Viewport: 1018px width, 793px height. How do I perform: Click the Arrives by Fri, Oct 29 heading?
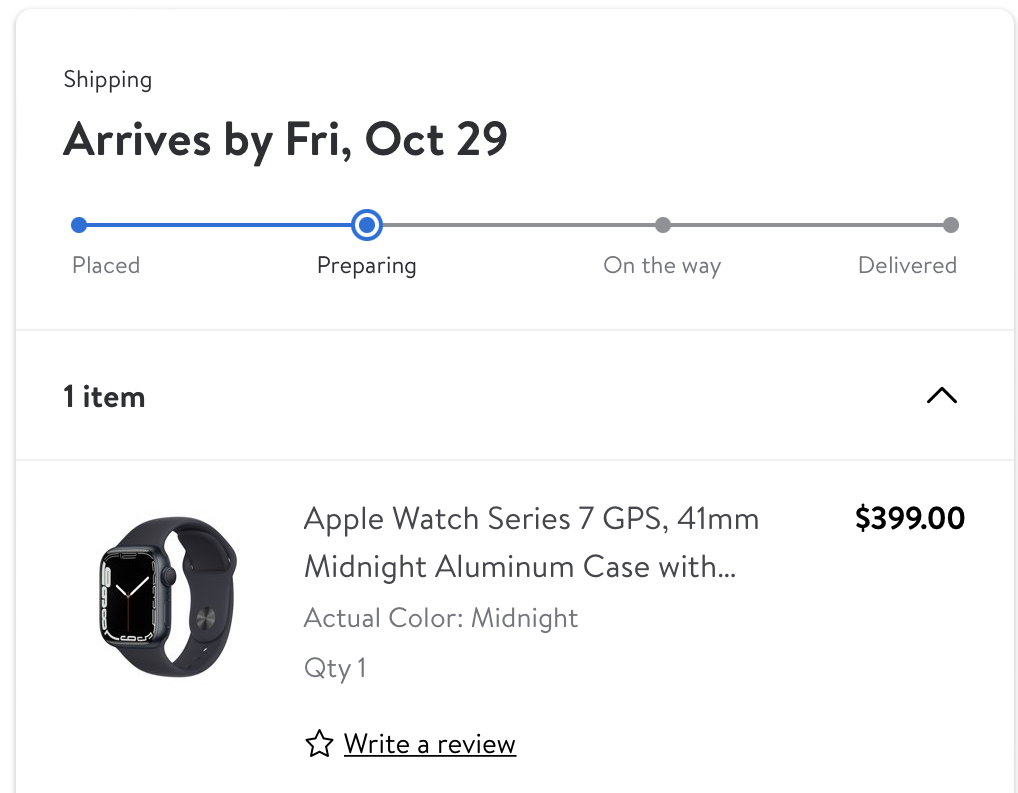pos(285,139)
